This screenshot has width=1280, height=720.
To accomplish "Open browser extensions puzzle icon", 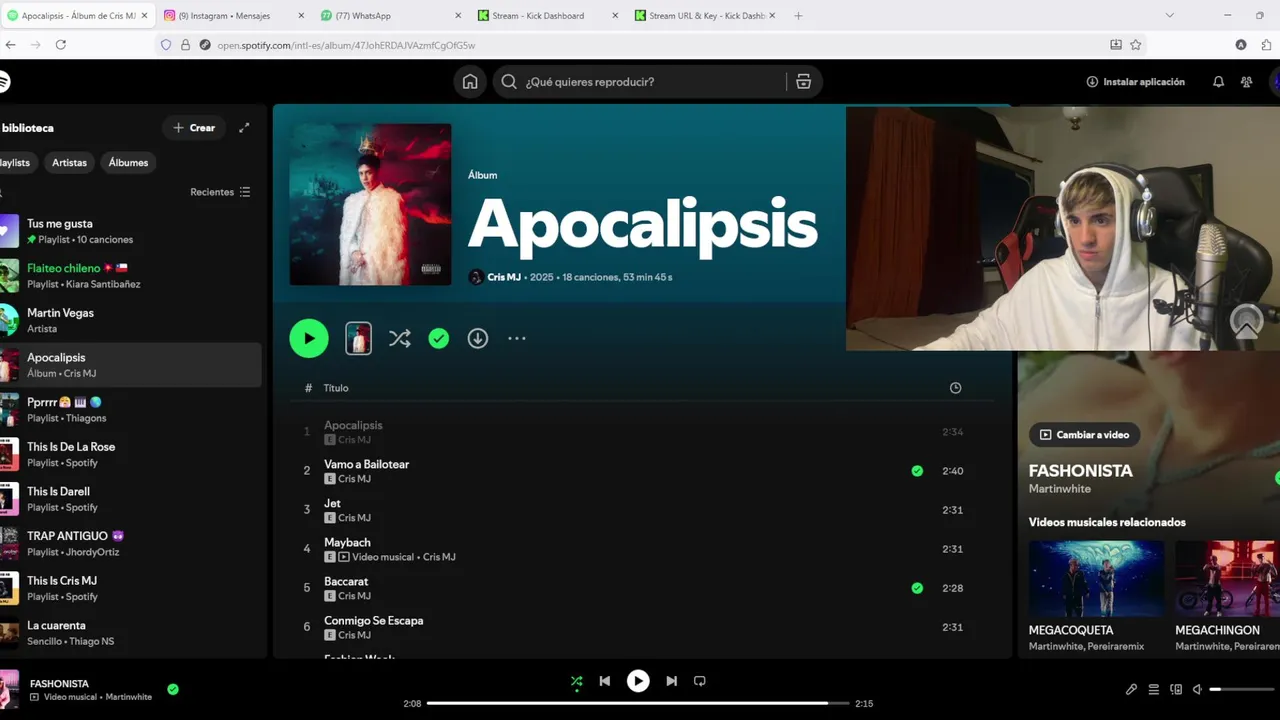I will pyautogui.click(x=1266, y=45).
